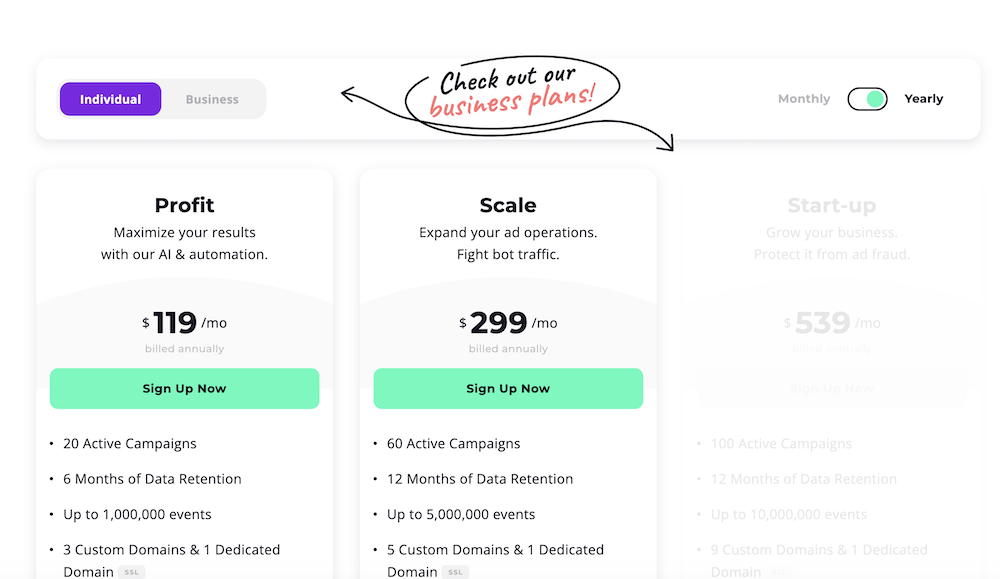1000x579 pixels.
Task: Sign up for the Scale plan
Action: 508,388
